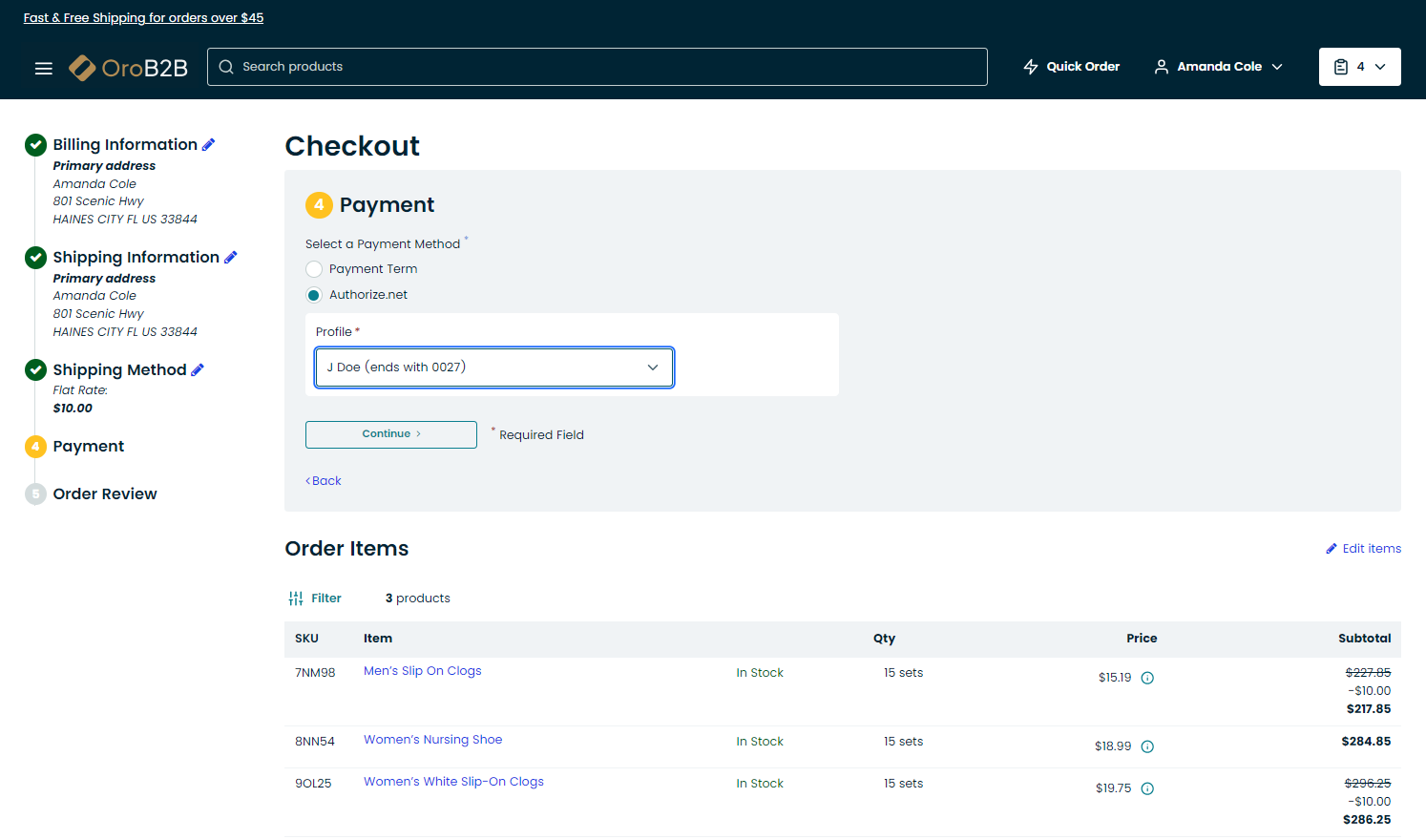Select the Payment Term radio option
1426x840 pixels.
(314, 269)
